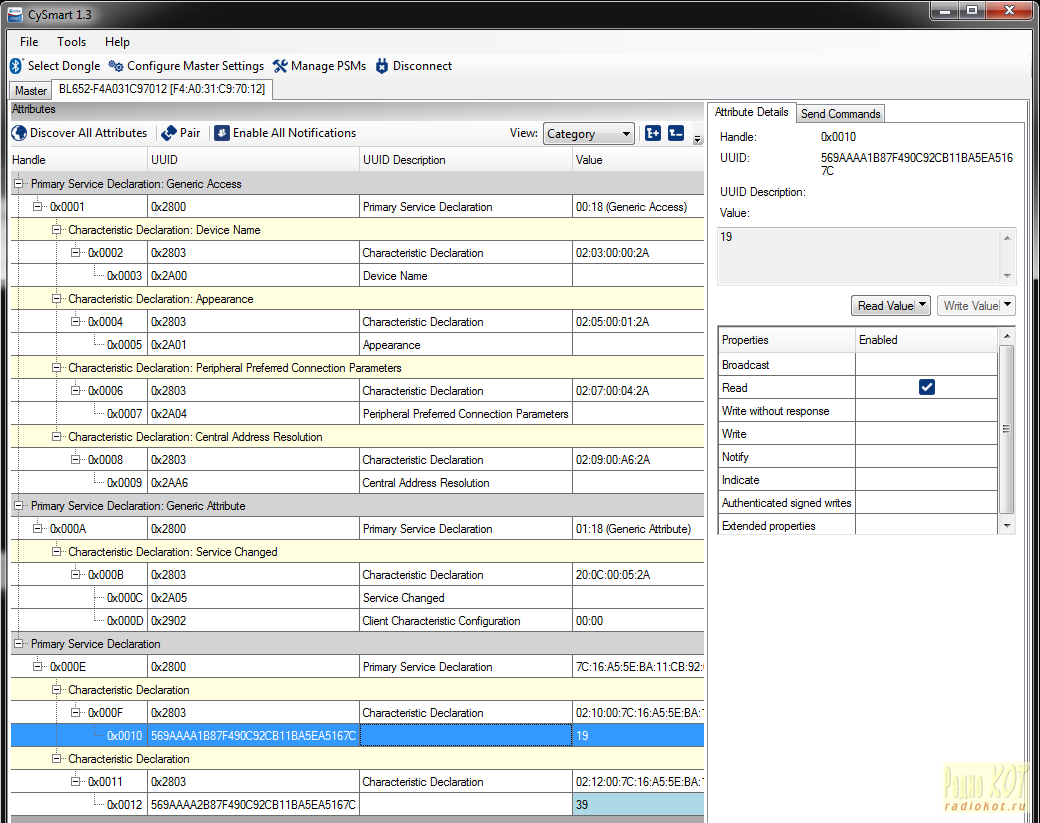Click the value cell '00:18 (Generic Access)'
The height and width of the screenshot is (823, 1040).
click(x=638, y=206)
